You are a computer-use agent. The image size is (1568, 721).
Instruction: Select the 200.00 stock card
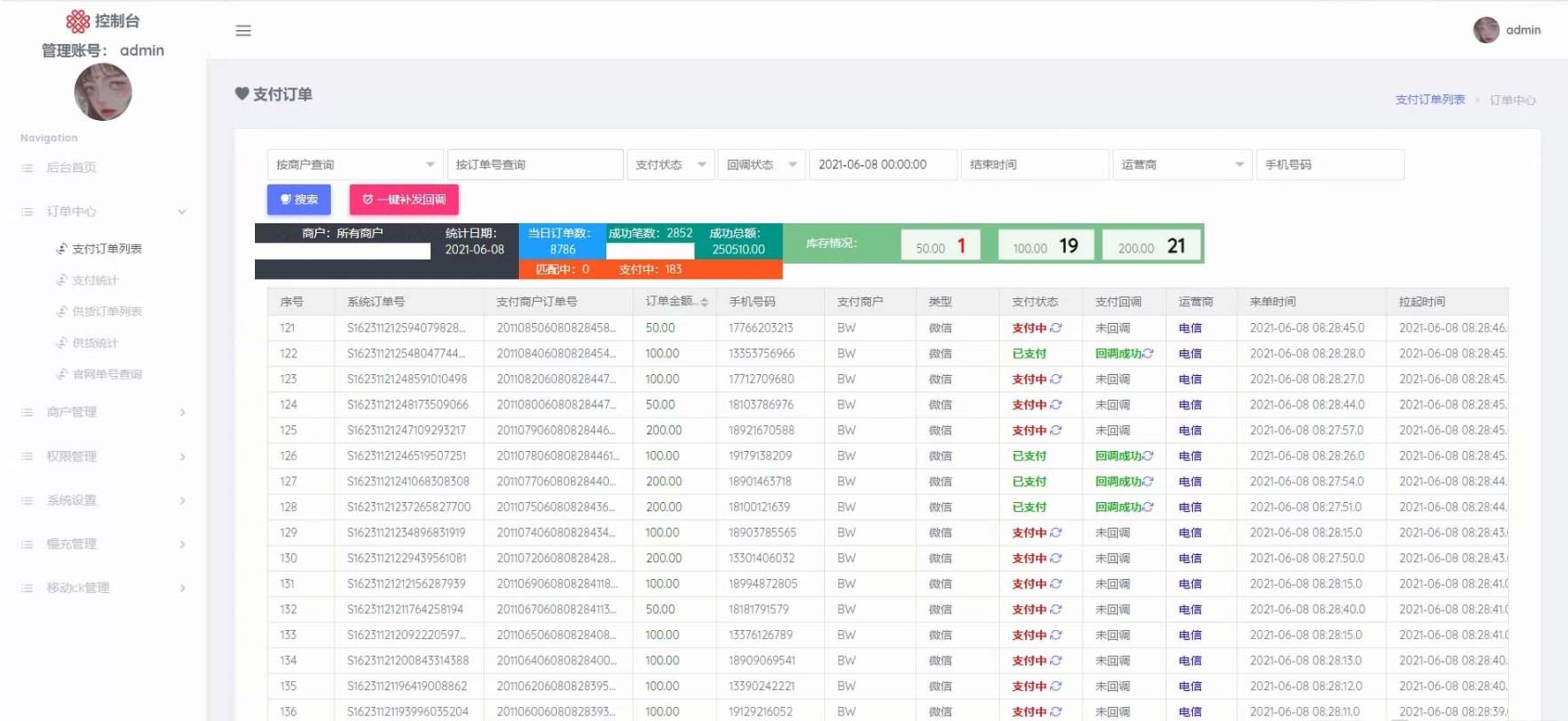tap(1152, 246)
